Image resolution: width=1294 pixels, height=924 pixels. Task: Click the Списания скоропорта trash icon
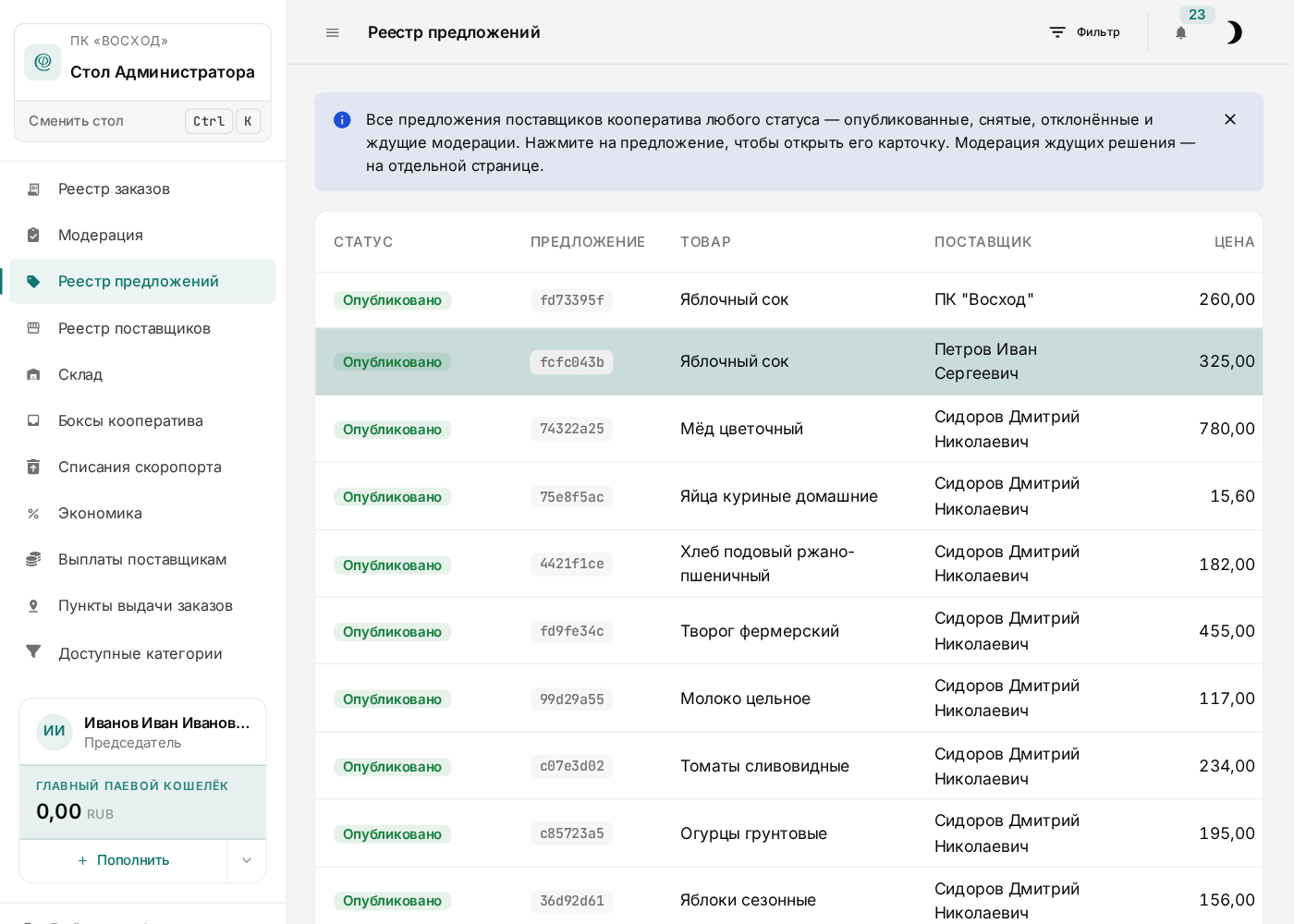33,467
